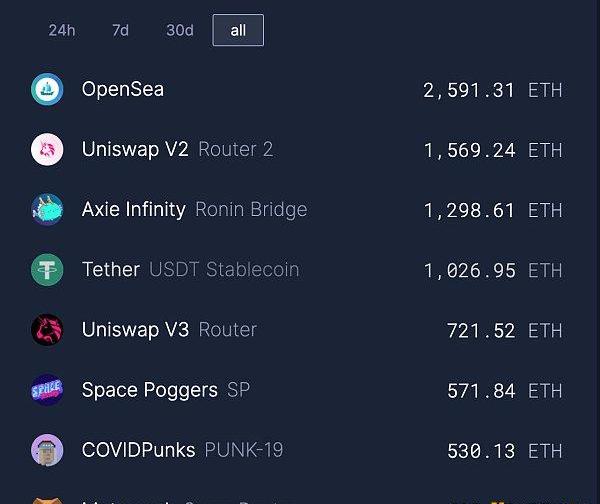600x504 pixels.
Task: Click the OpenSea sailboat icon
Action: click(x=47, y=90)
